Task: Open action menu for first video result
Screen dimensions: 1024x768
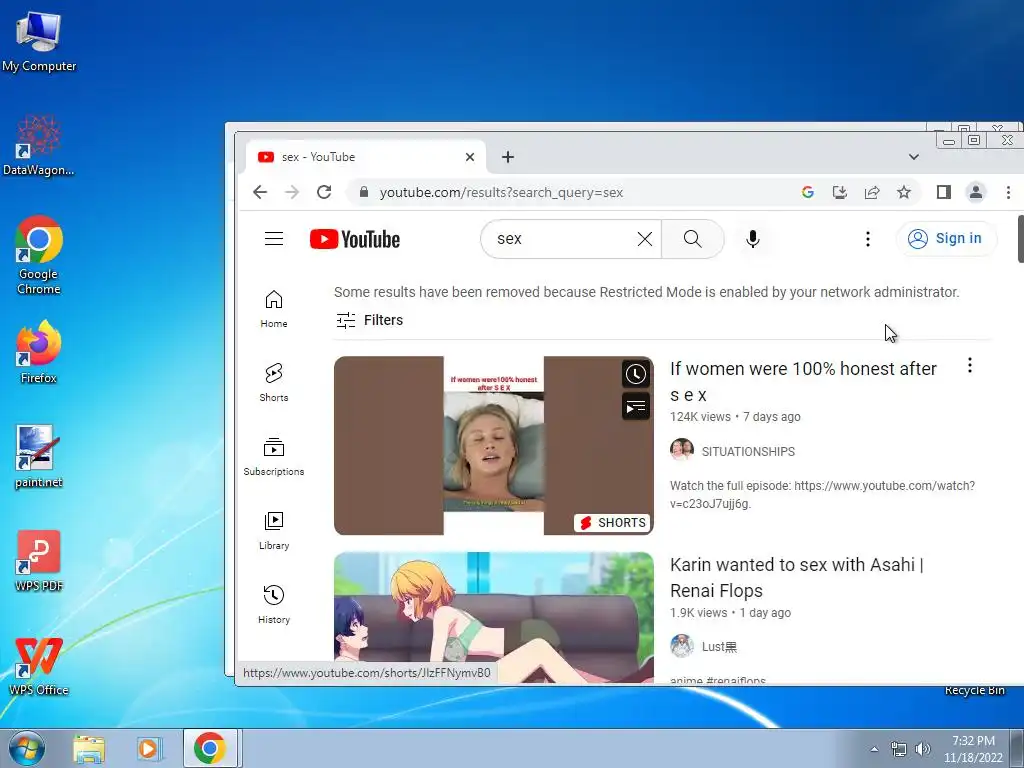Action: (970, 365)
